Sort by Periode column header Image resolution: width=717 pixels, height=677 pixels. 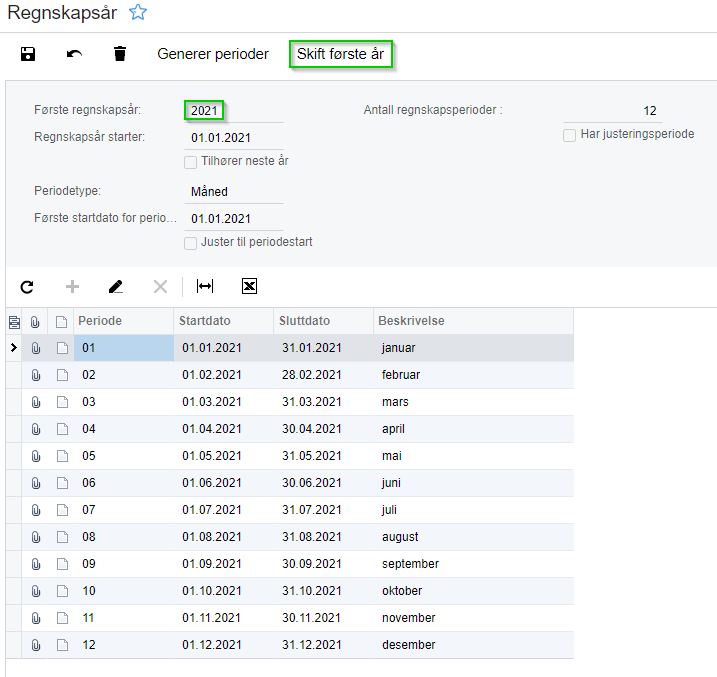pyautogui.click(x=123, y=321)
